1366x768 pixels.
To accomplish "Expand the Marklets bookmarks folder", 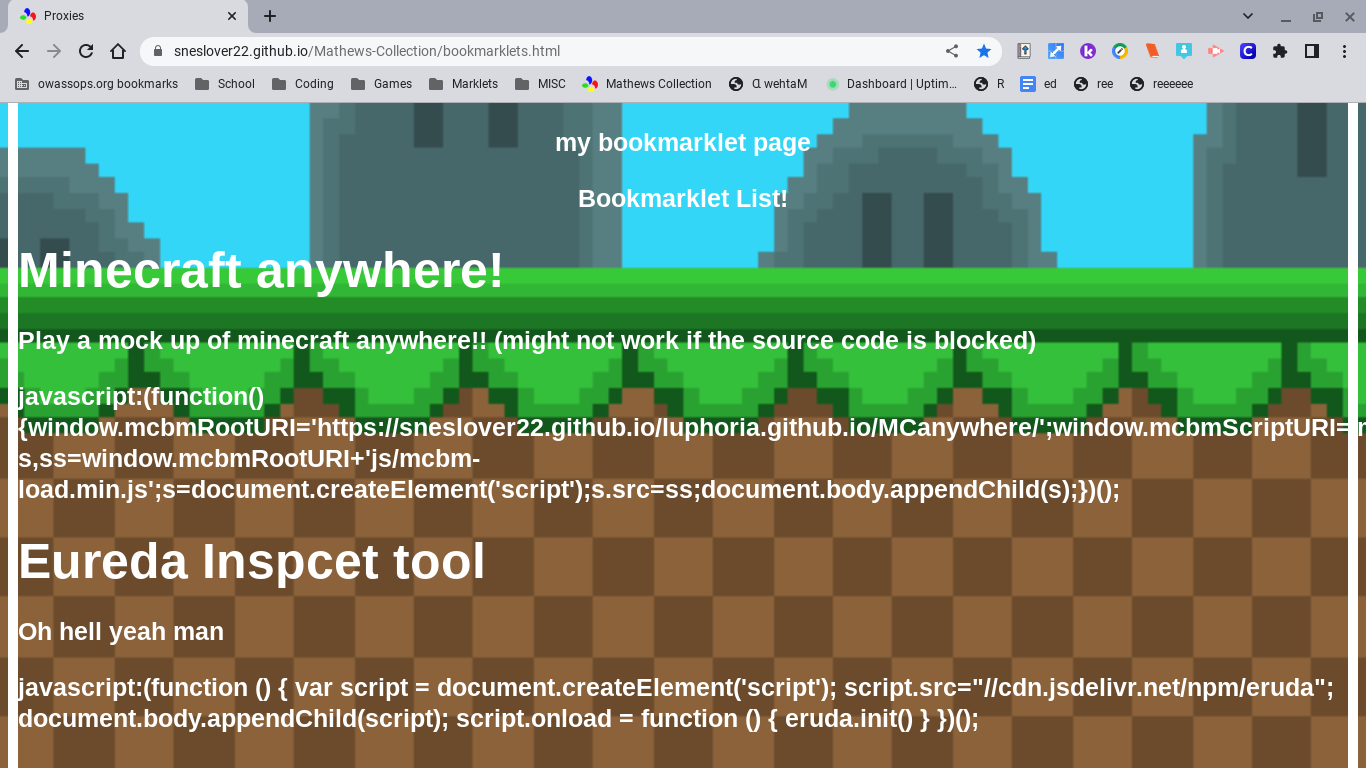I will (463, 84).
